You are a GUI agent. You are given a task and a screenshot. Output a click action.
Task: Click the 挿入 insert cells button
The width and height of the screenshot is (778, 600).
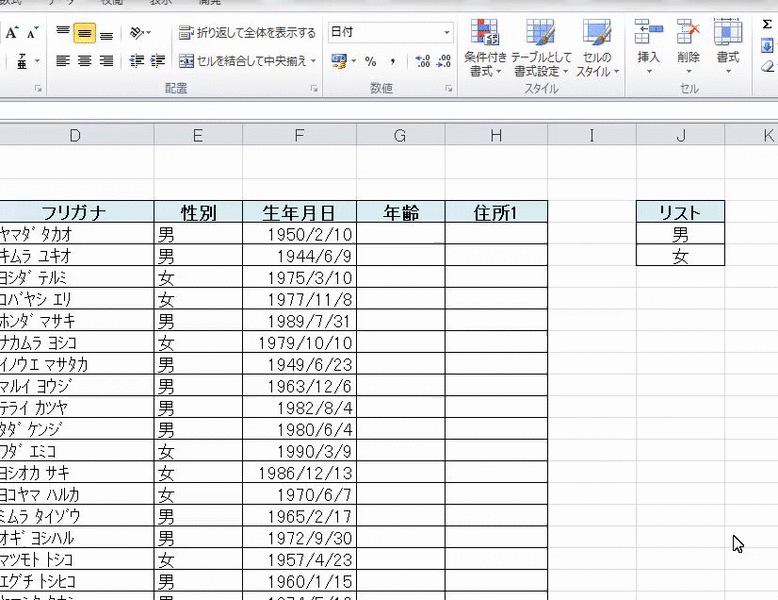point(648,48)
